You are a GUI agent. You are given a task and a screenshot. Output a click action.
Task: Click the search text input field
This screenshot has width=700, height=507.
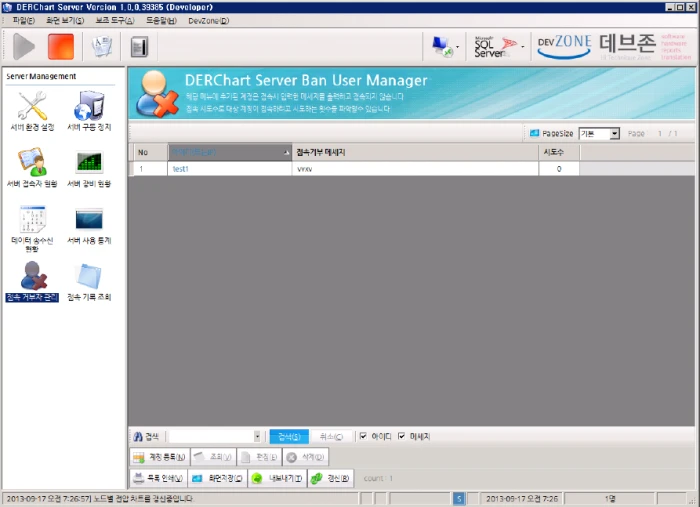211,436
